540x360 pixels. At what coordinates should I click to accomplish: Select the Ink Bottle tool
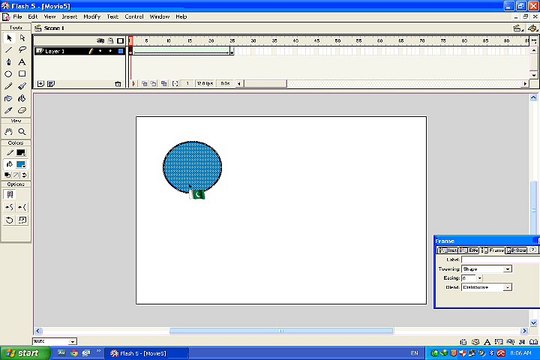(9, 99)
